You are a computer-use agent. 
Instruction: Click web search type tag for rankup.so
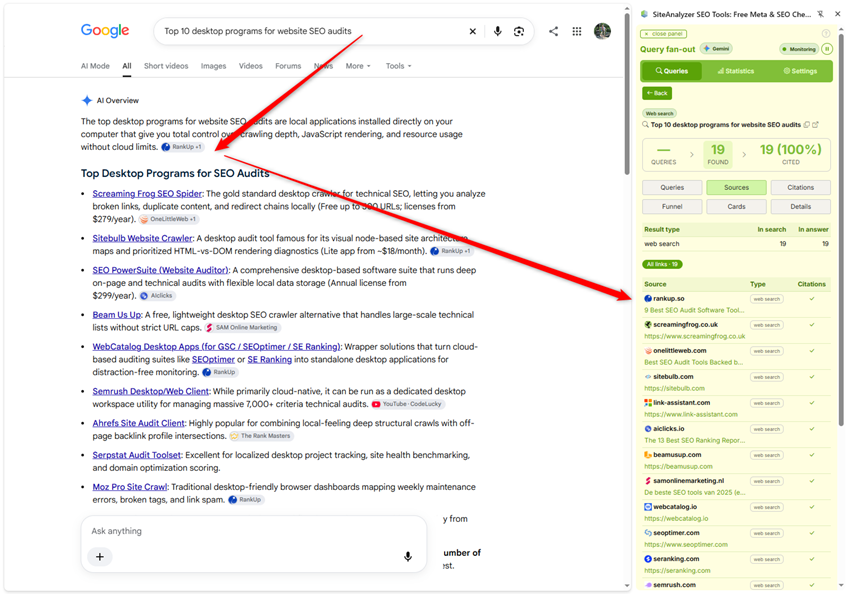tap(767, 299)
